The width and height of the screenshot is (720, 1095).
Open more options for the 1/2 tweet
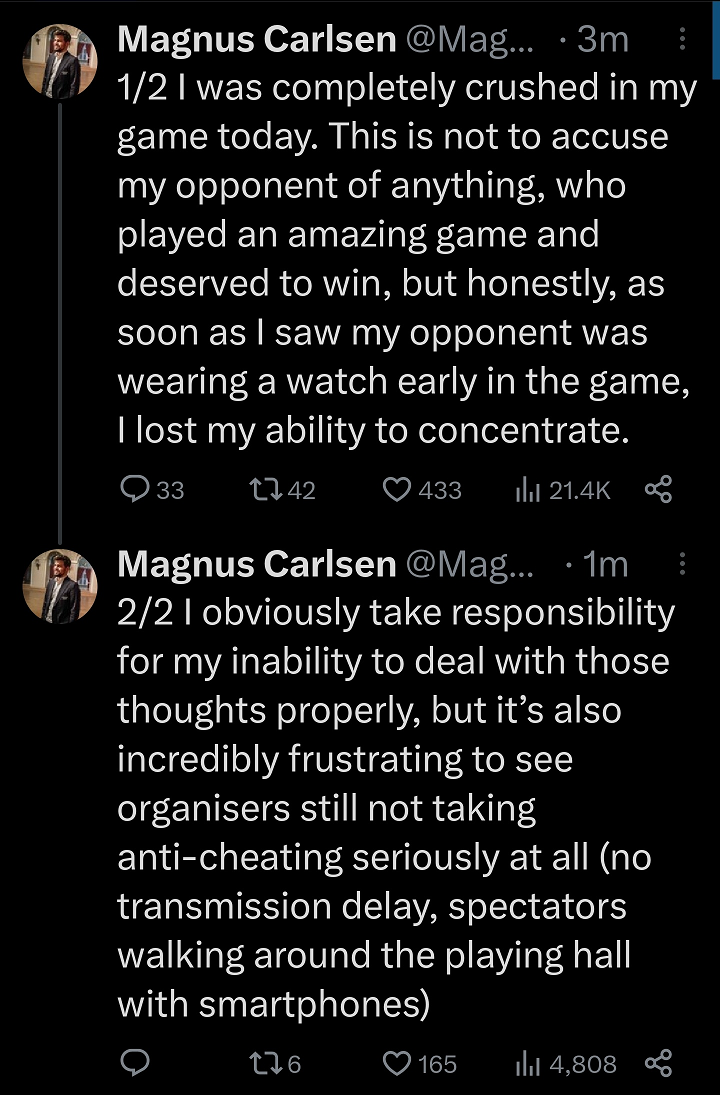tap(683, 39)
